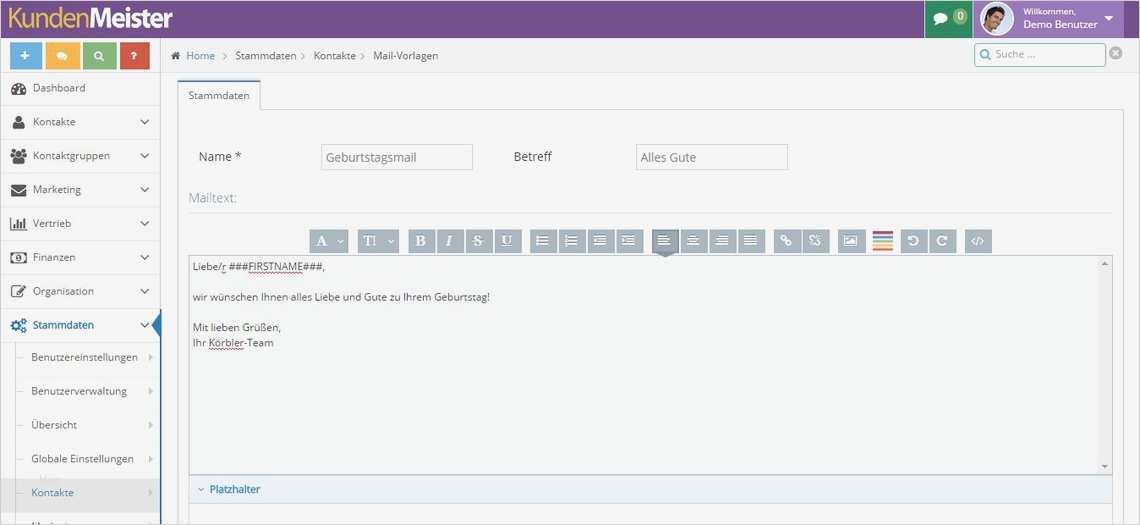Insert a bulleted list
This screenshot has height=525, width=1140.
tap(542, 241)
